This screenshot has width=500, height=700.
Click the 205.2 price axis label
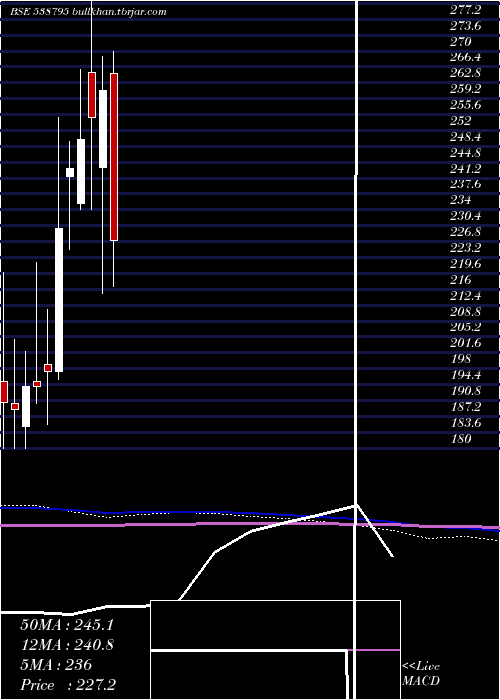(465, 327)
